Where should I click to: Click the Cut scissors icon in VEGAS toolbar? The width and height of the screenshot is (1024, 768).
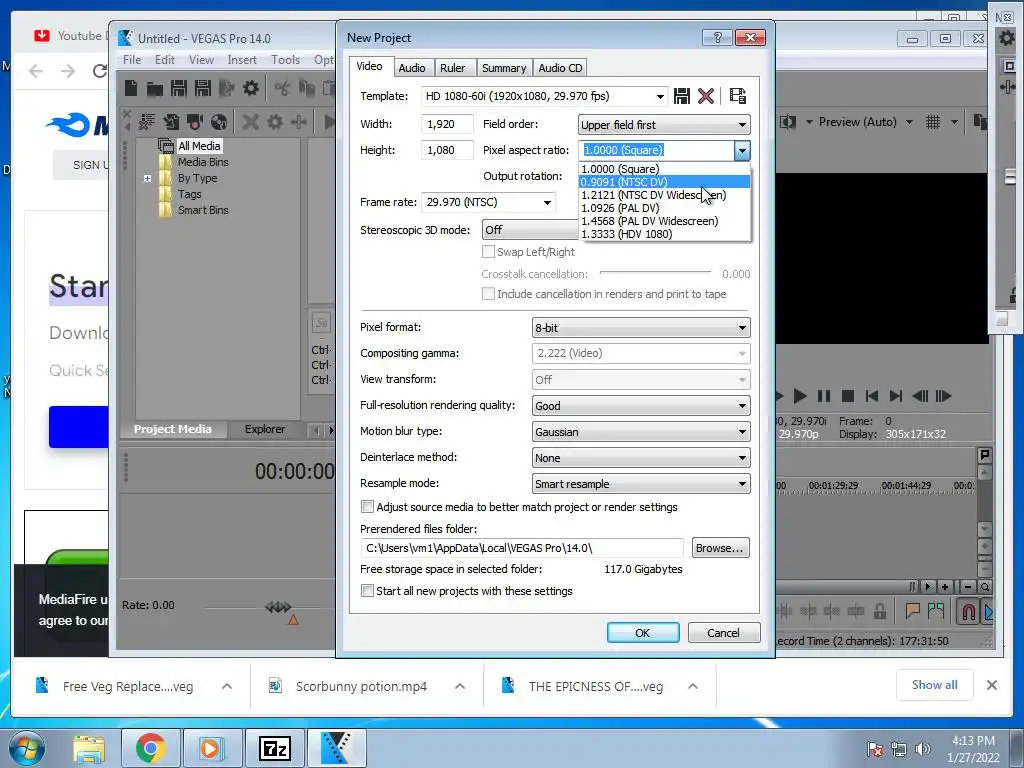point(282,88)
